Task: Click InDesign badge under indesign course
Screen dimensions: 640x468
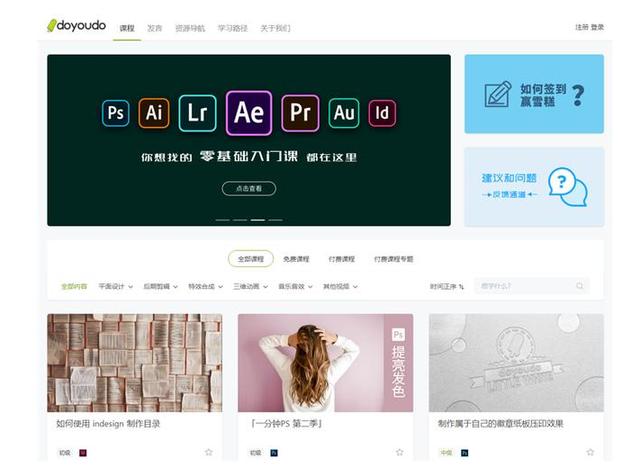Action: point(83,453)
